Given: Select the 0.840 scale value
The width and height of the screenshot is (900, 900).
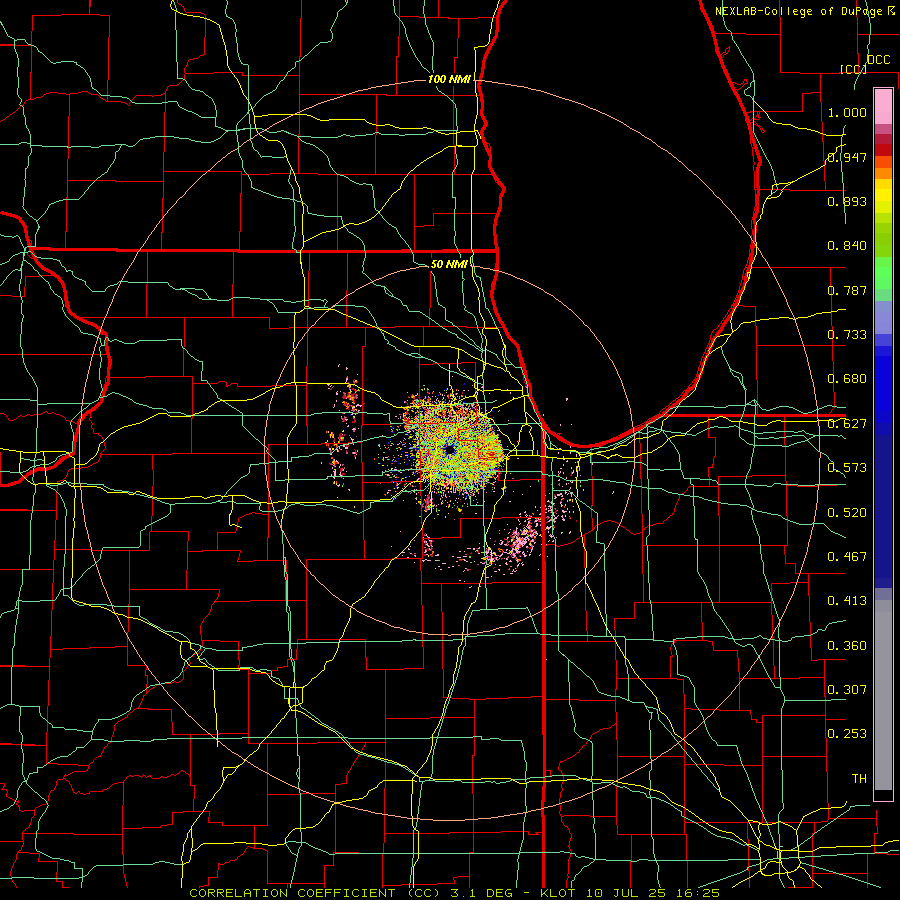Looking at the screenshot, I should [x=847, y=246].
